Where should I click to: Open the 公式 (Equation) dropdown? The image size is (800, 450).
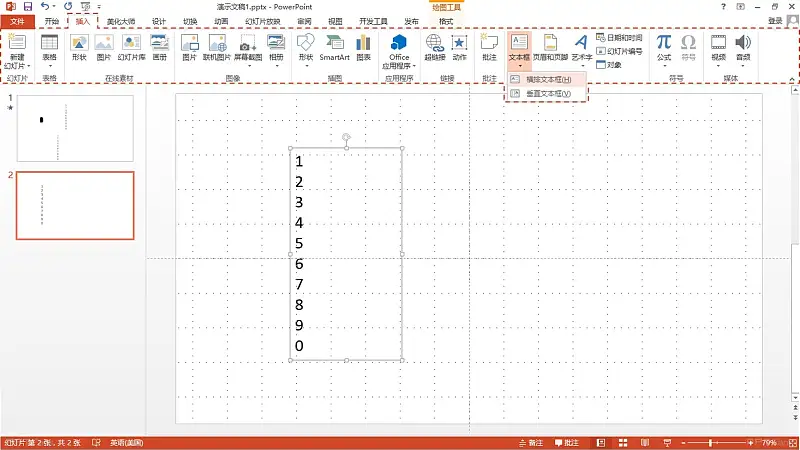pyautogui.click(x=664, y=66)
